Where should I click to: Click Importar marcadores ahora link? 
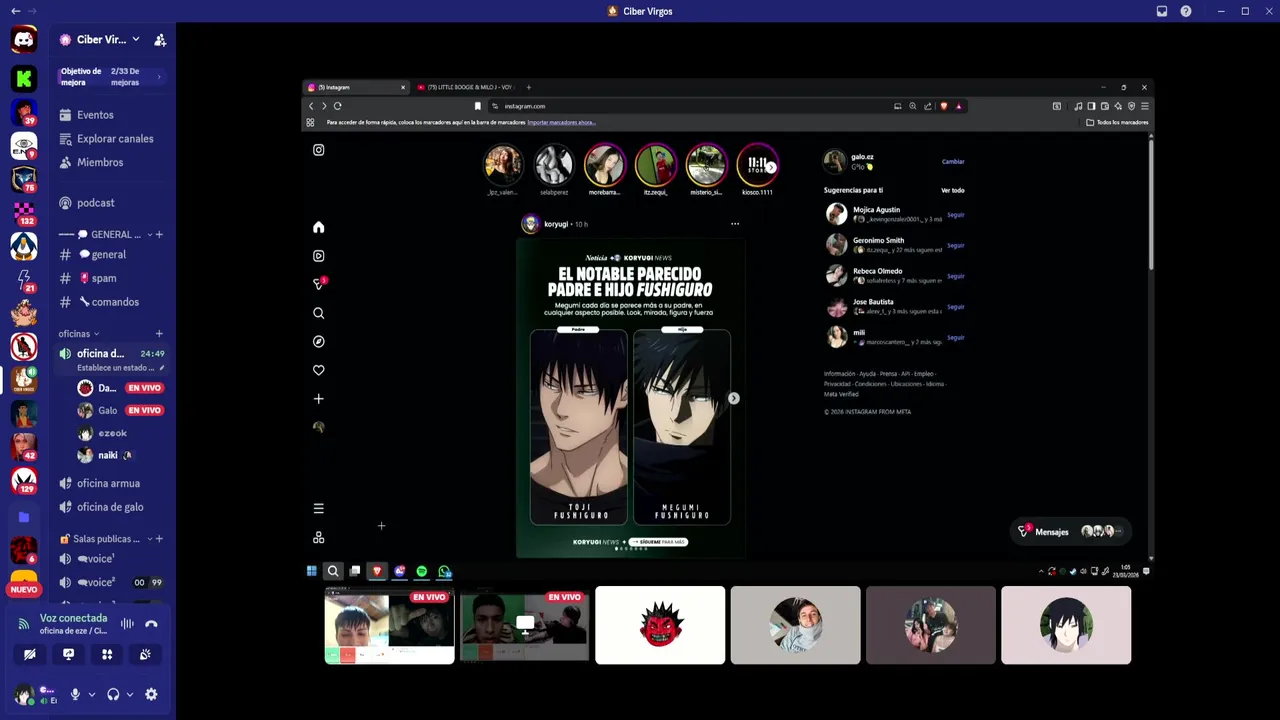[561, 122]
